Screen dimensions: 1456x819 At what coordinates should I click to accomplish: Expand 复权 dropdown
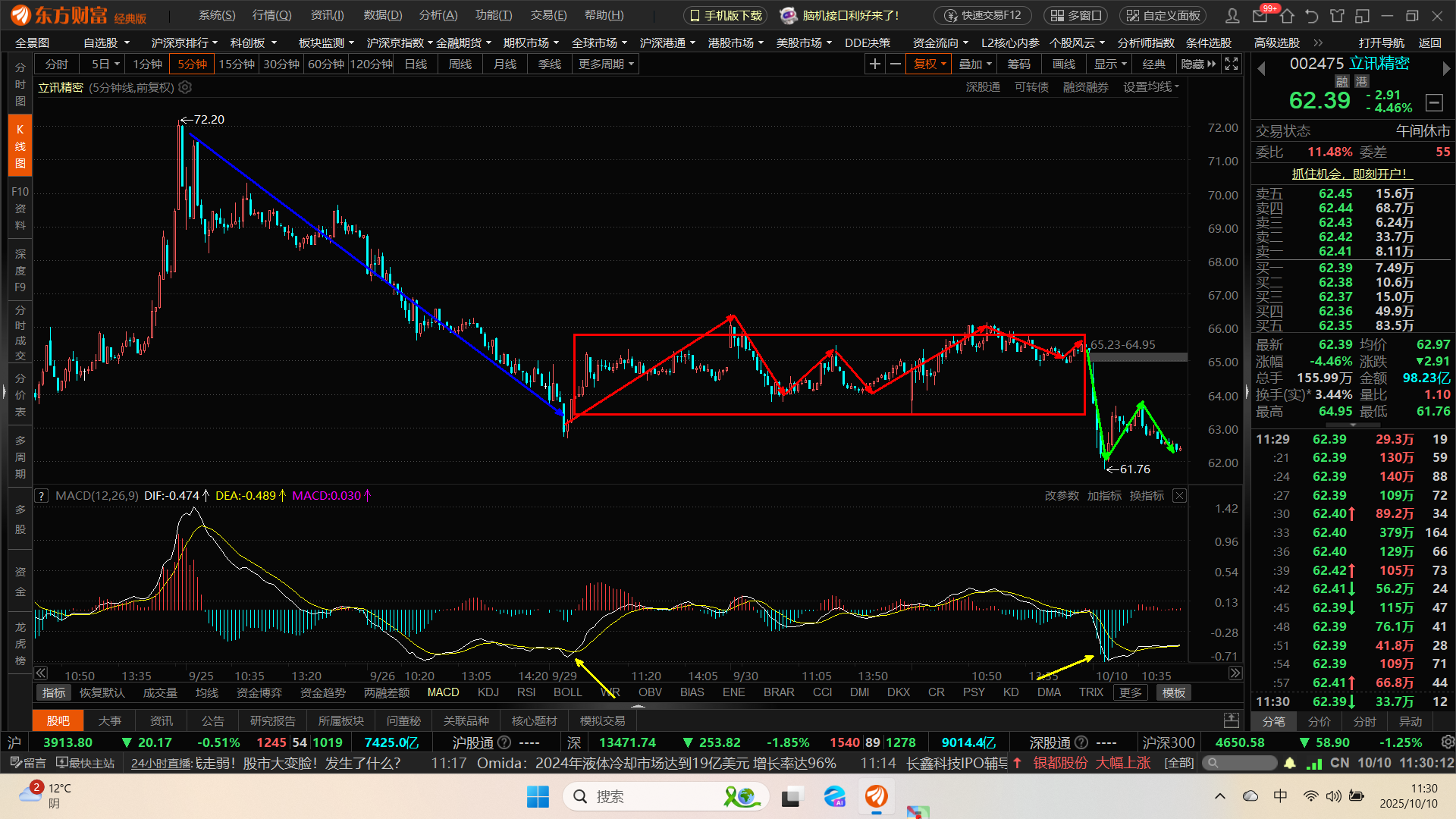coord(929,64)
